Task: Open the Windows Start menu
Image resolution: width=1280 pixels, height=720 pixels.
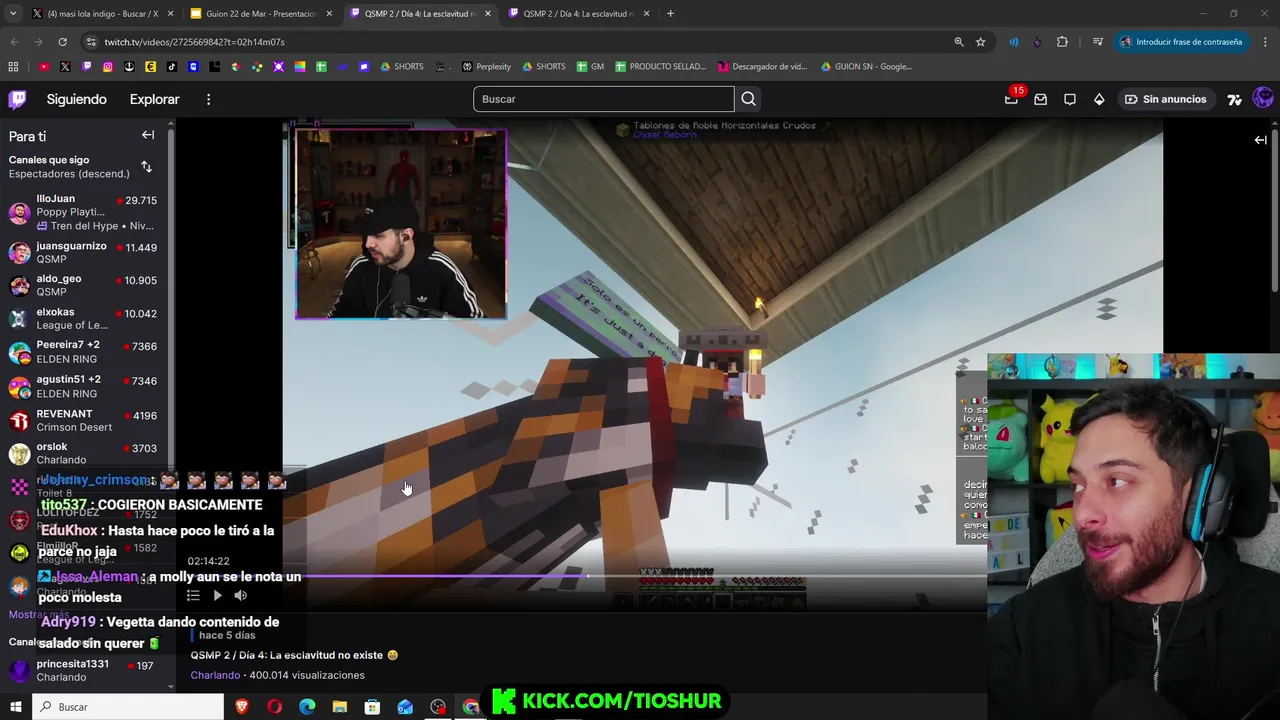Action: pyautogui.click(x=15, y=707)
